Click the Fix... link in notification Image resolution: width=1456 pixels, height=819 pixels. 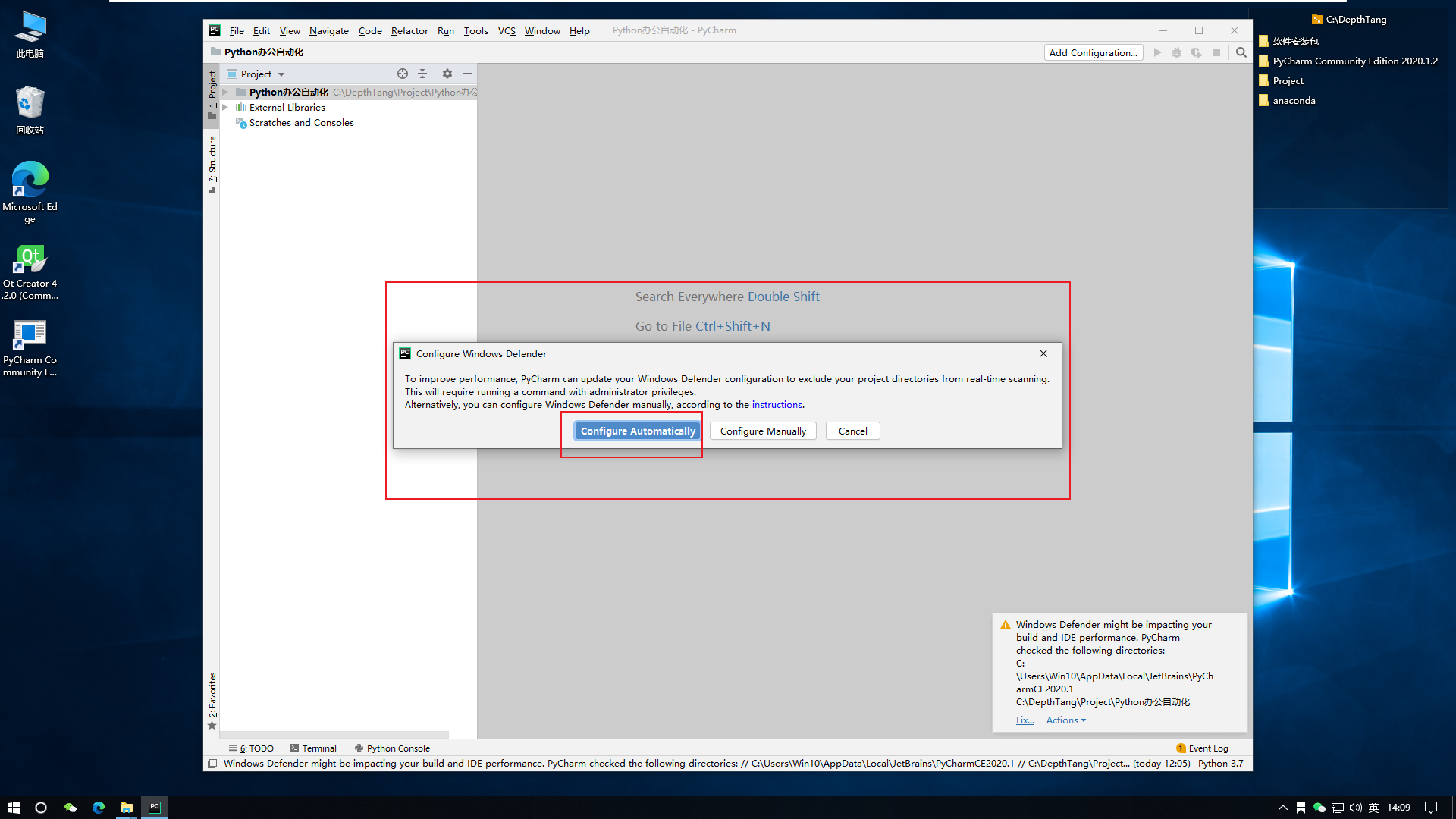(1025, 720)
